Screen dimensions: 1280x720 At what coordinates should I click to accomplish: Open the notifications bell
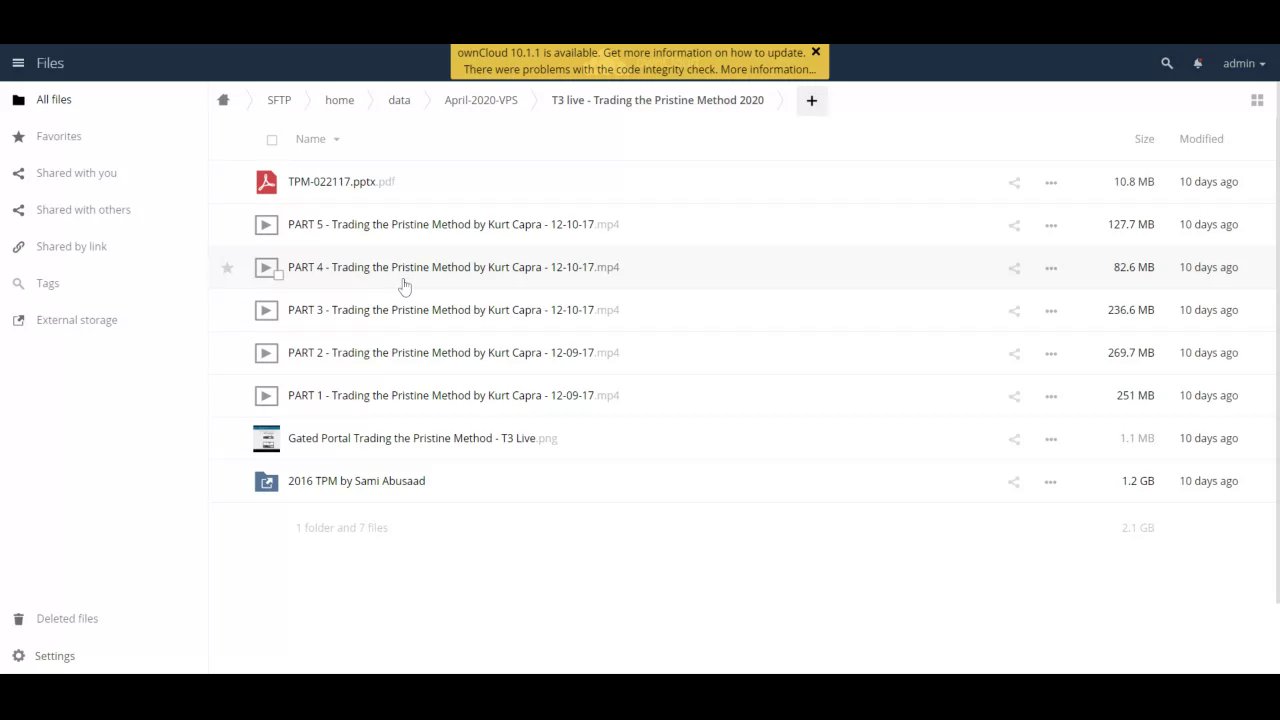1198,63
